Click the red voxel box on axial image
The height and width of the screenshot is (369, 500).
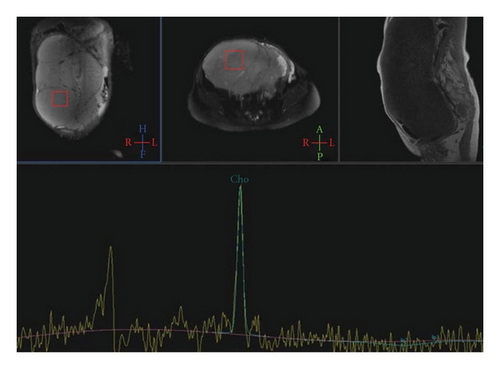coord(234,60)
